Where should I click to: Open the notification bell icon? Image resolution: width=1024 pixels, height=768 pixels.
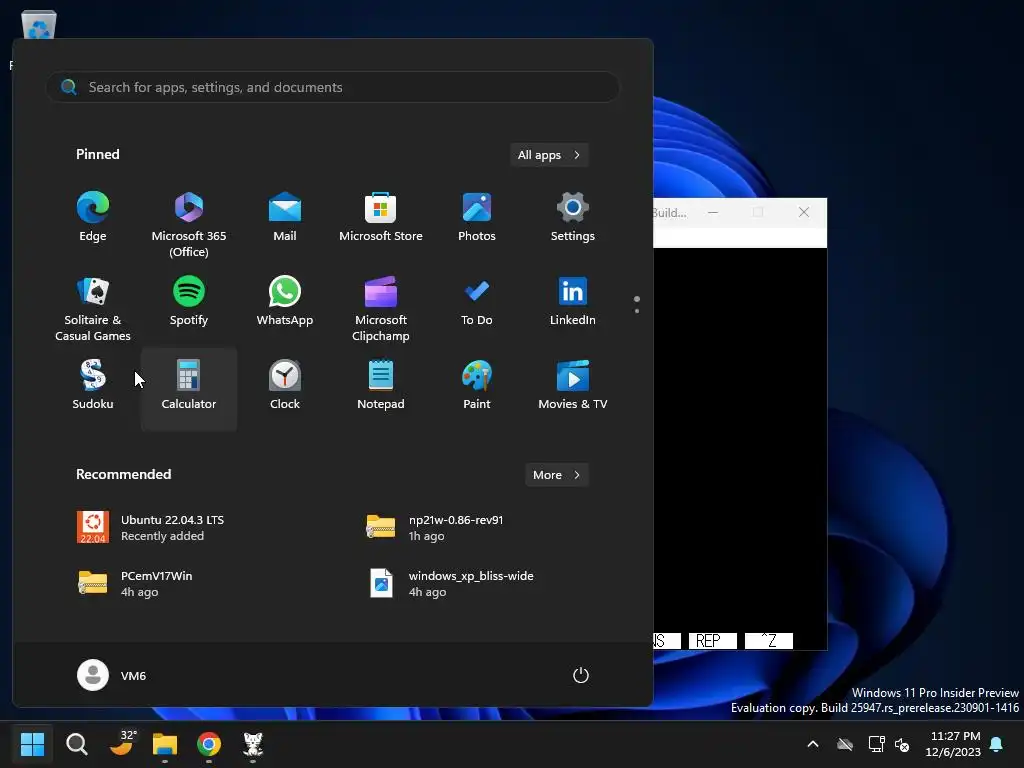997,744
